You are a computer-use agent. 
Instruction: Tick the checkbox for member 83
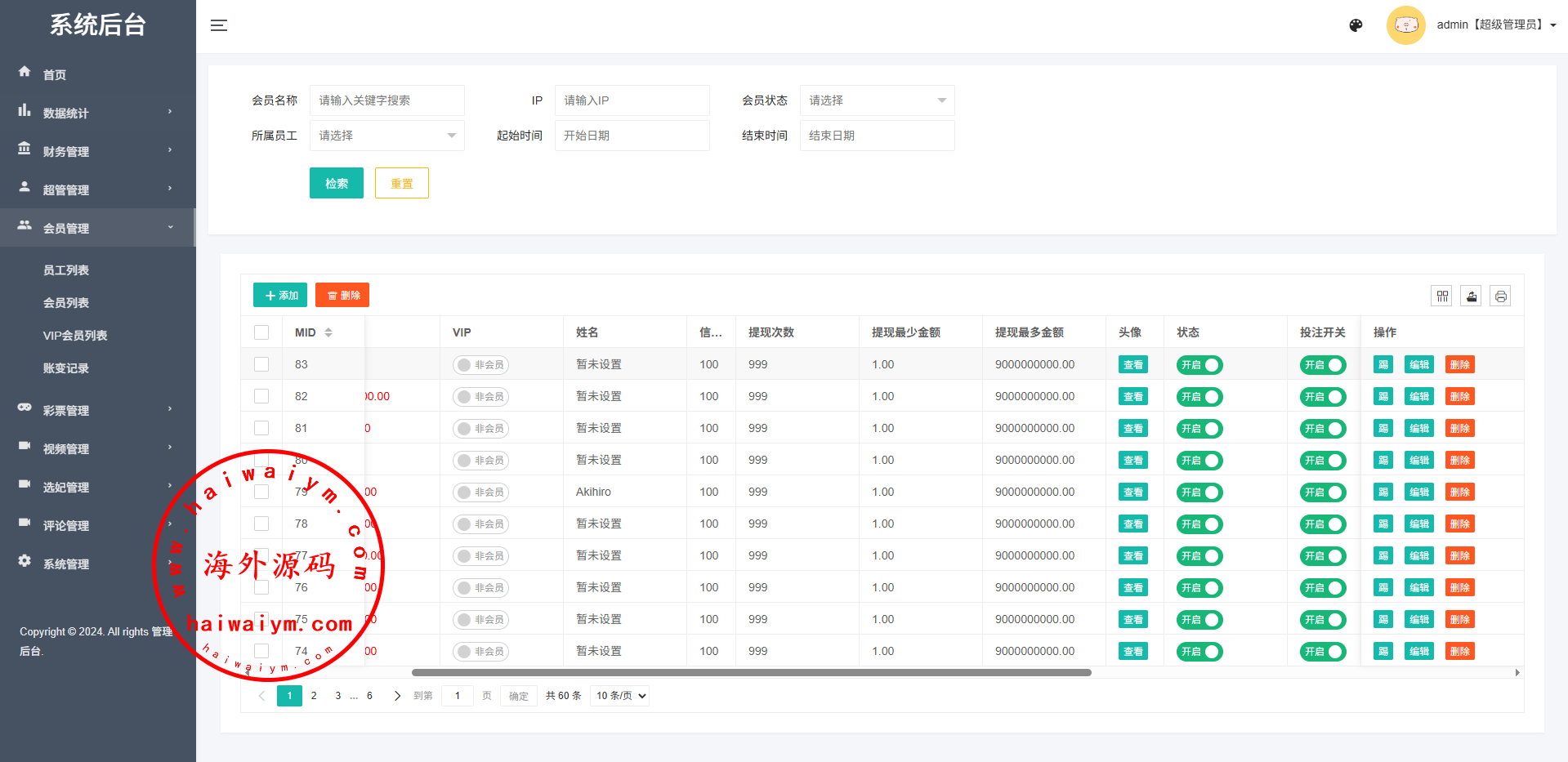(261, 364)
